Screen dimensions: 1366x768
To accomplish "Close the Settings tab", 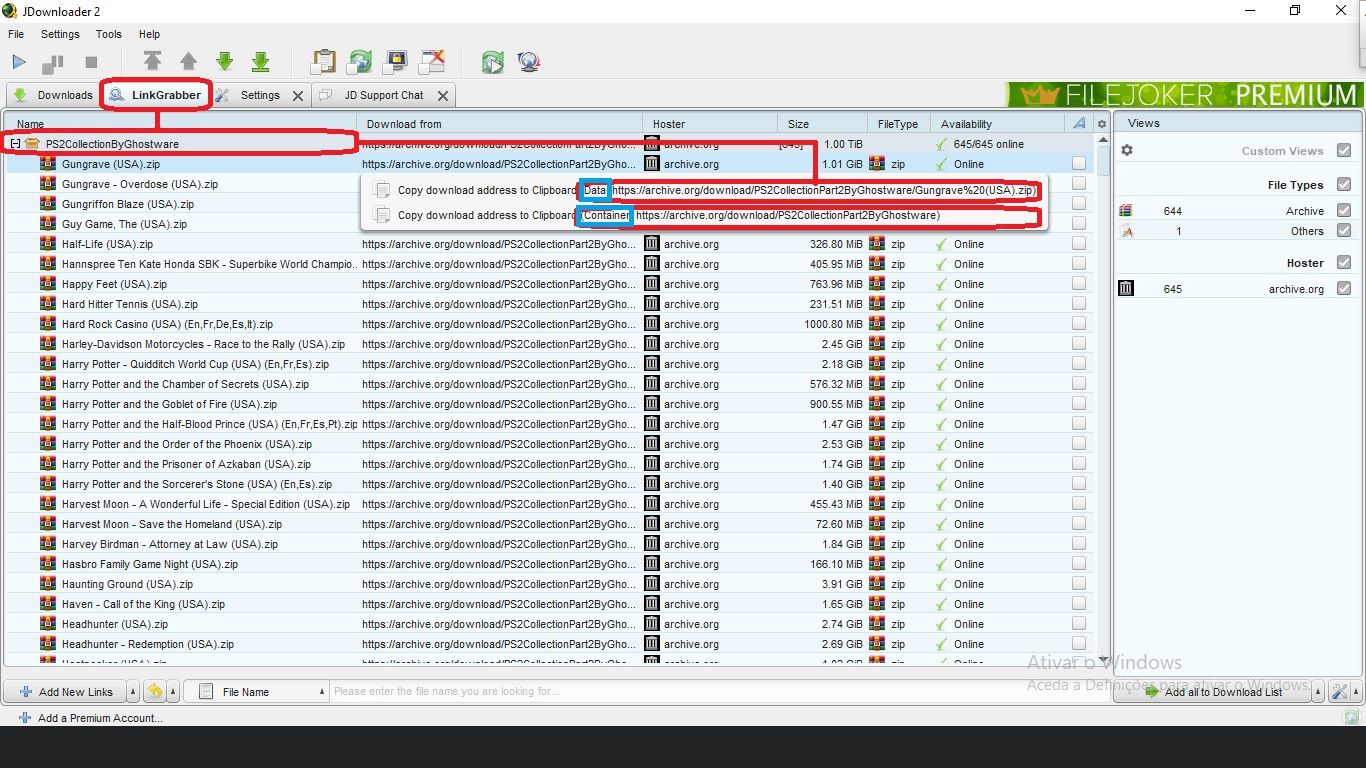I will (297, 96).
